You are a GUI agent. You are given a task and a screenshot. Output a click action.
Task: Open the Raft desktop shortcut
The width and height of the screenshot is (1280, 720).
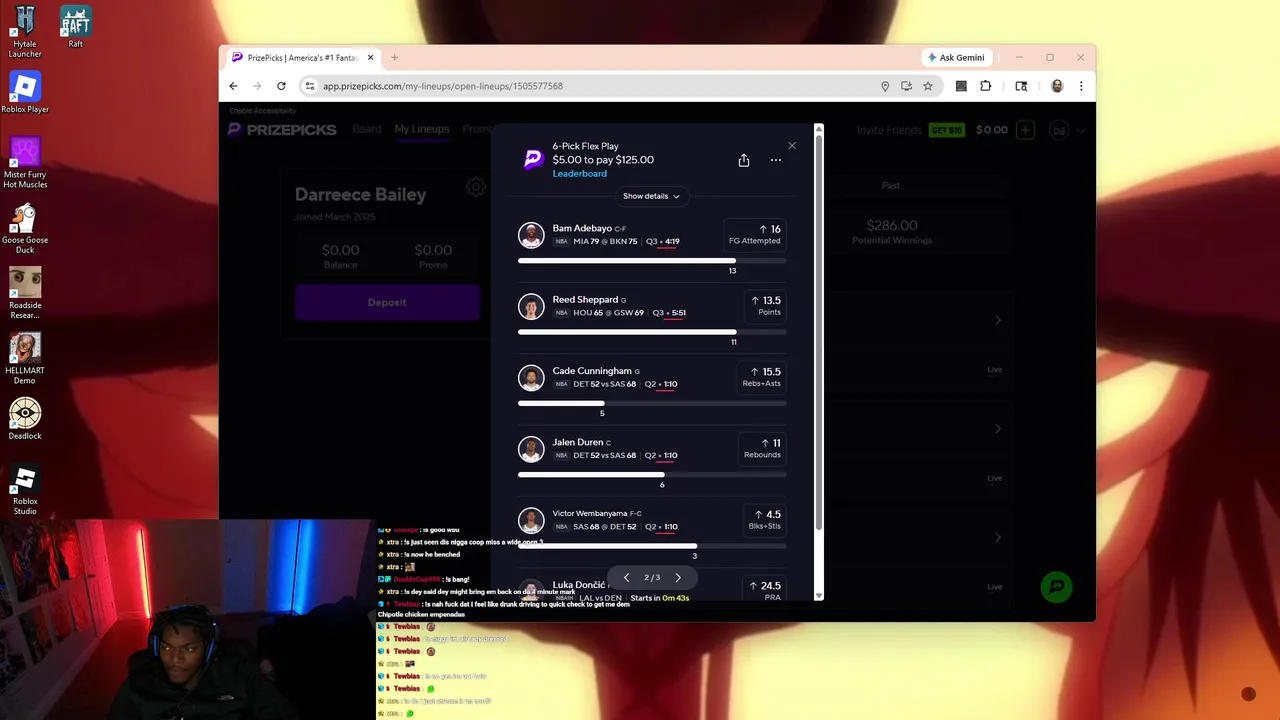(76, 27)
